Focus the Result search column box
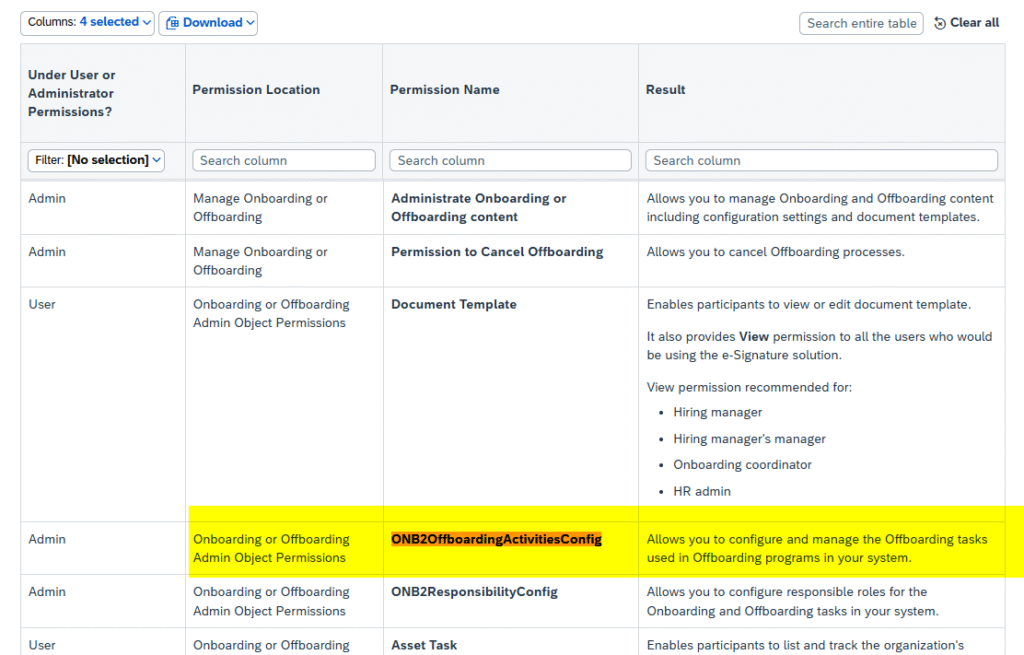 coord(821,160)
